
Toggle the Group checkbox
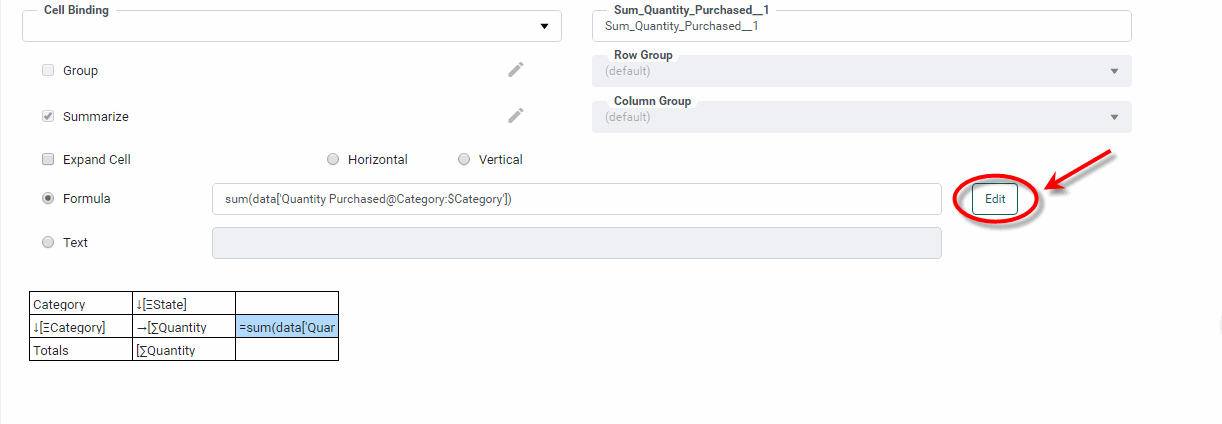(48, 71)
